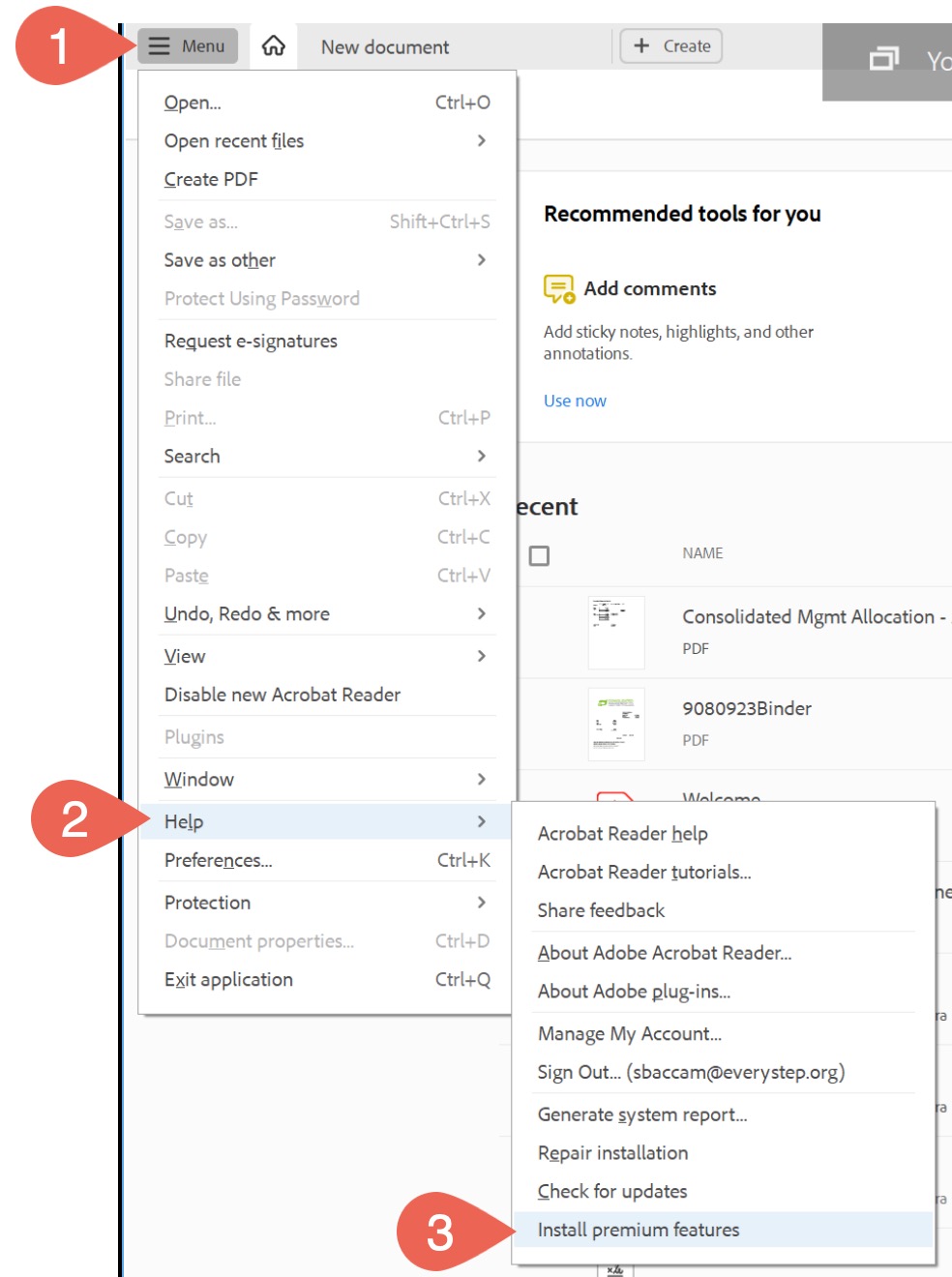
Task: Click the Use now link
Action: (x=575, y=401)
